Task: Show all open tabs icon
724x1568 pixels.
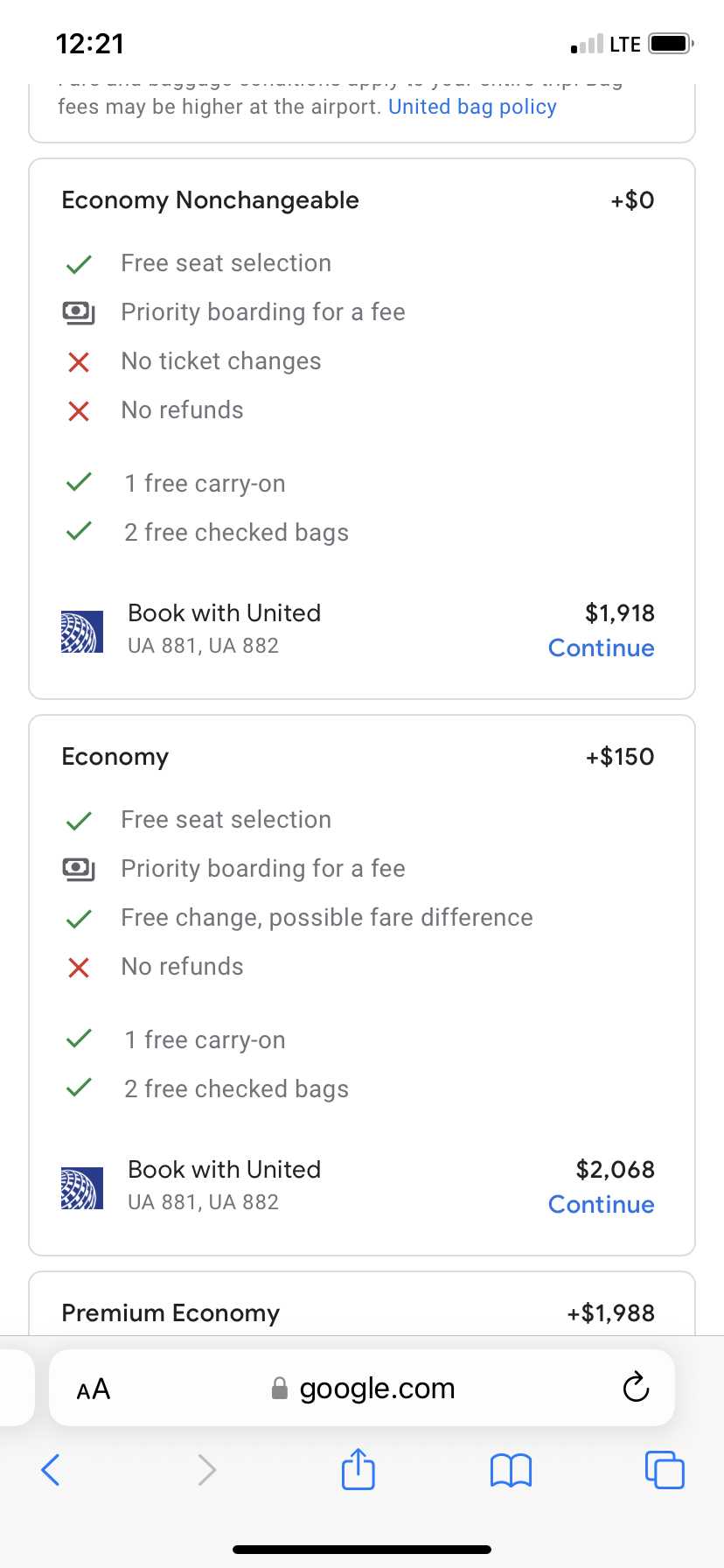Action: click(x=665, y=1469)
